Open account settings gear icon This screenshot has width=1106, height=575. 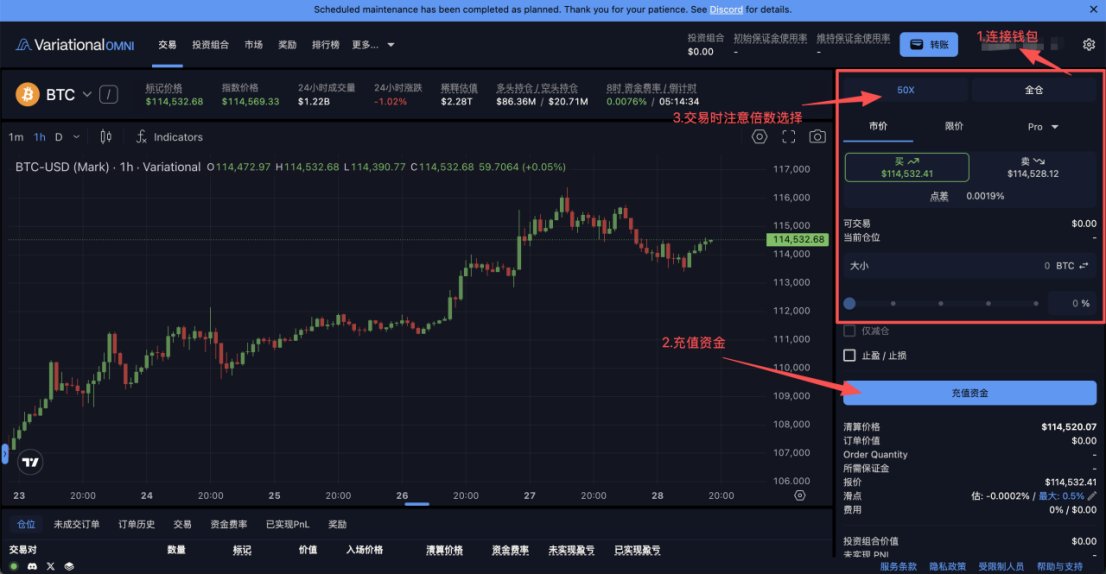[1089, 44]
